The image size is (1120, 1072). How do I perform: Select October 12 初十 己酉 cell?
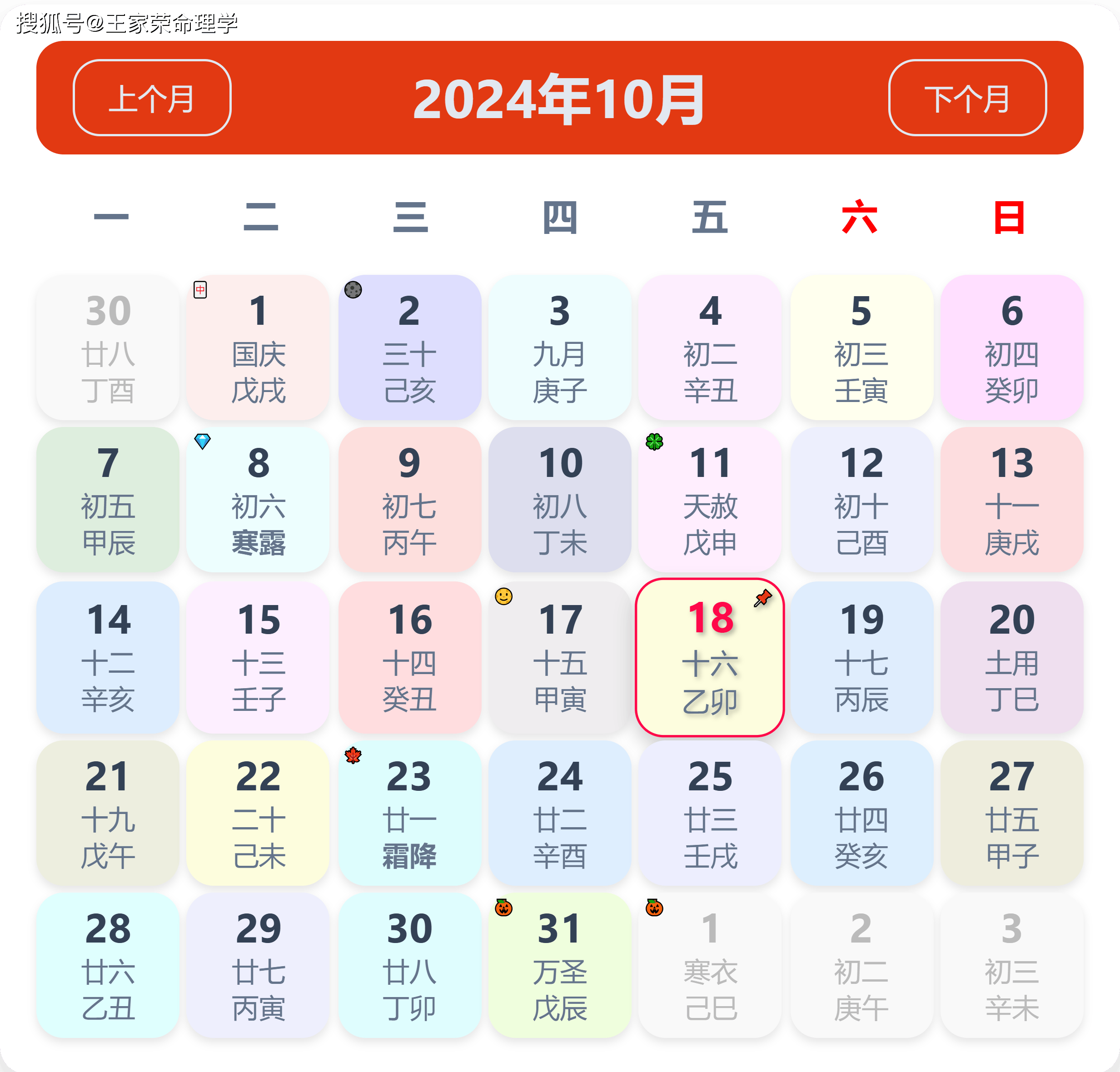point(862,500)
